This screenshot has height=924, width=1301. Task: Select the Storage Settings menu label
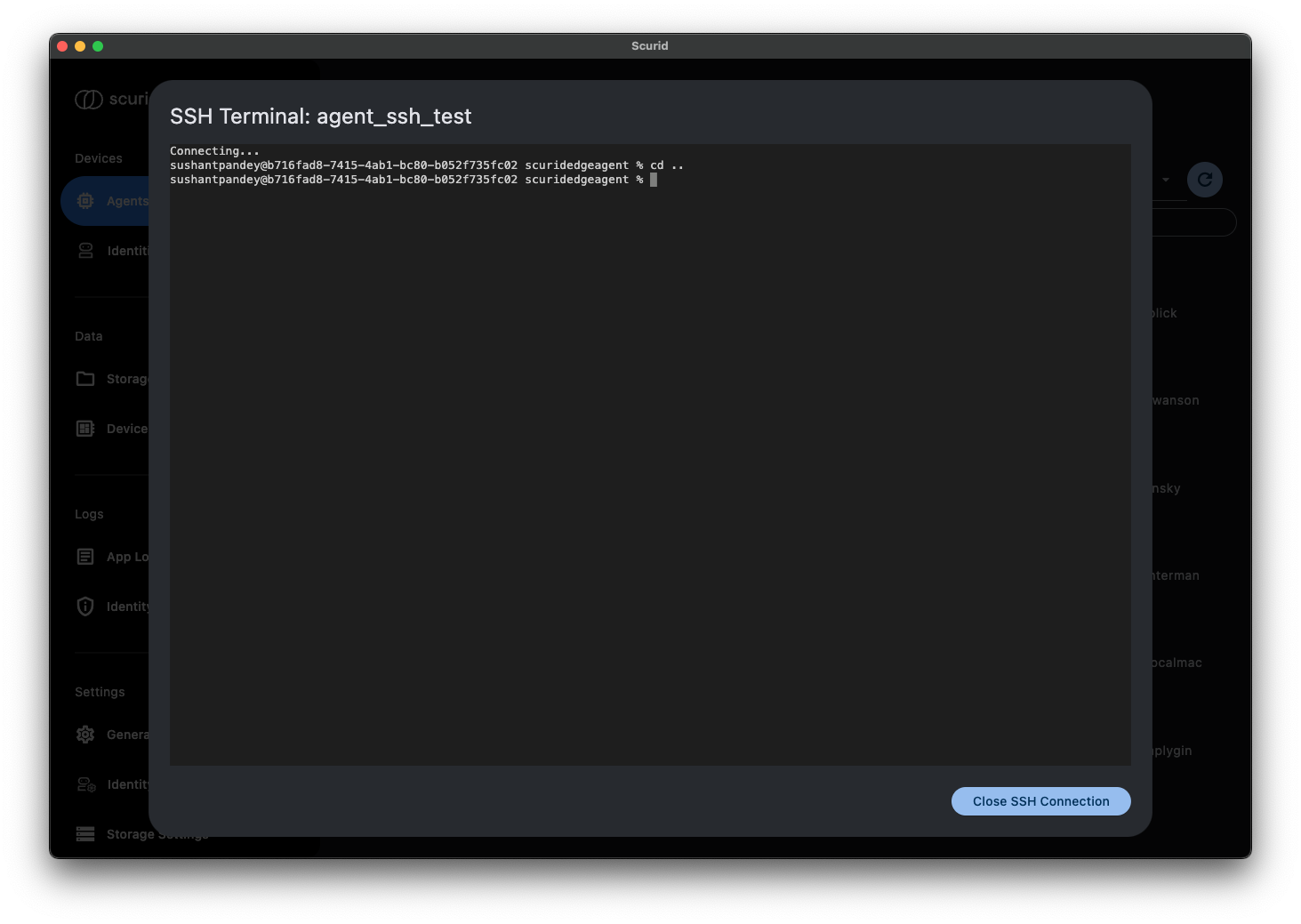(x=158, y=834)
